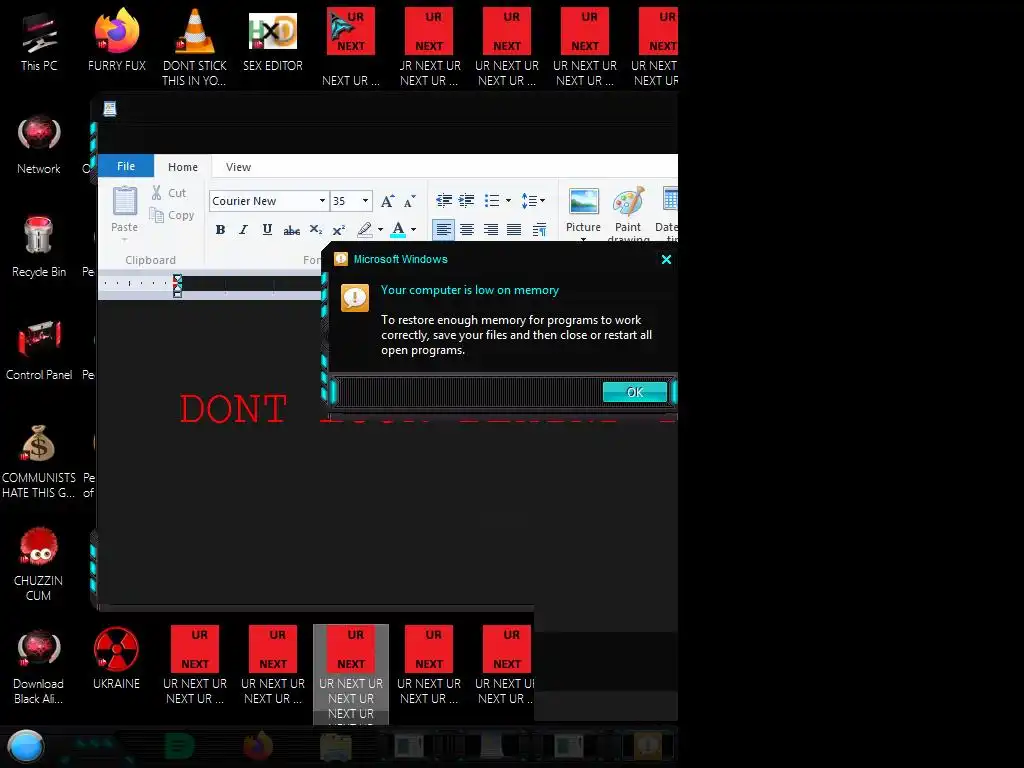Open the Courier New font family dropdown
Viewport: 1024px width, 768px height.
pos(322,200)
